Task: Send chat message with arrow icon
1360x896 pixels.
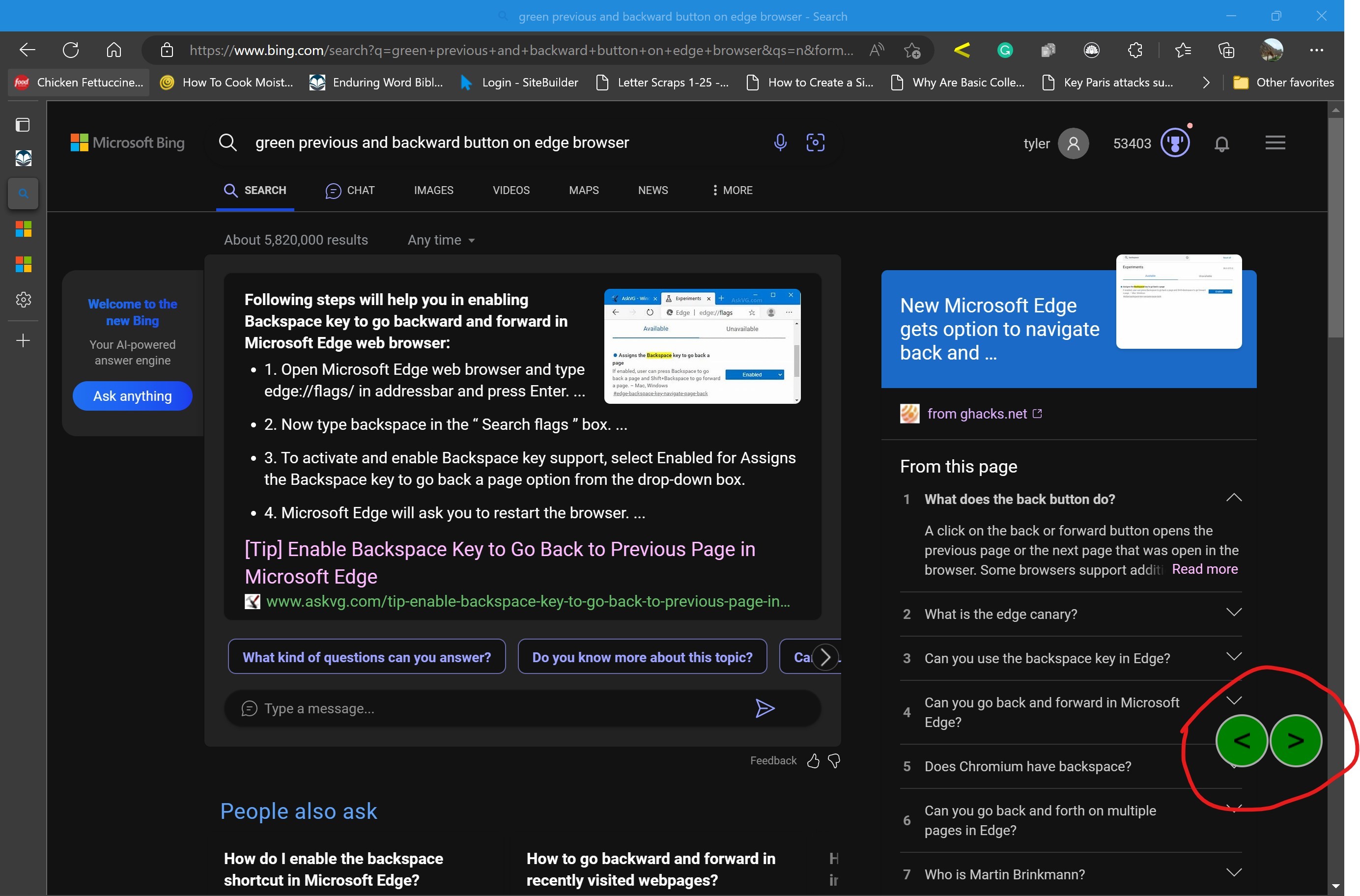Action: [765, 708]
